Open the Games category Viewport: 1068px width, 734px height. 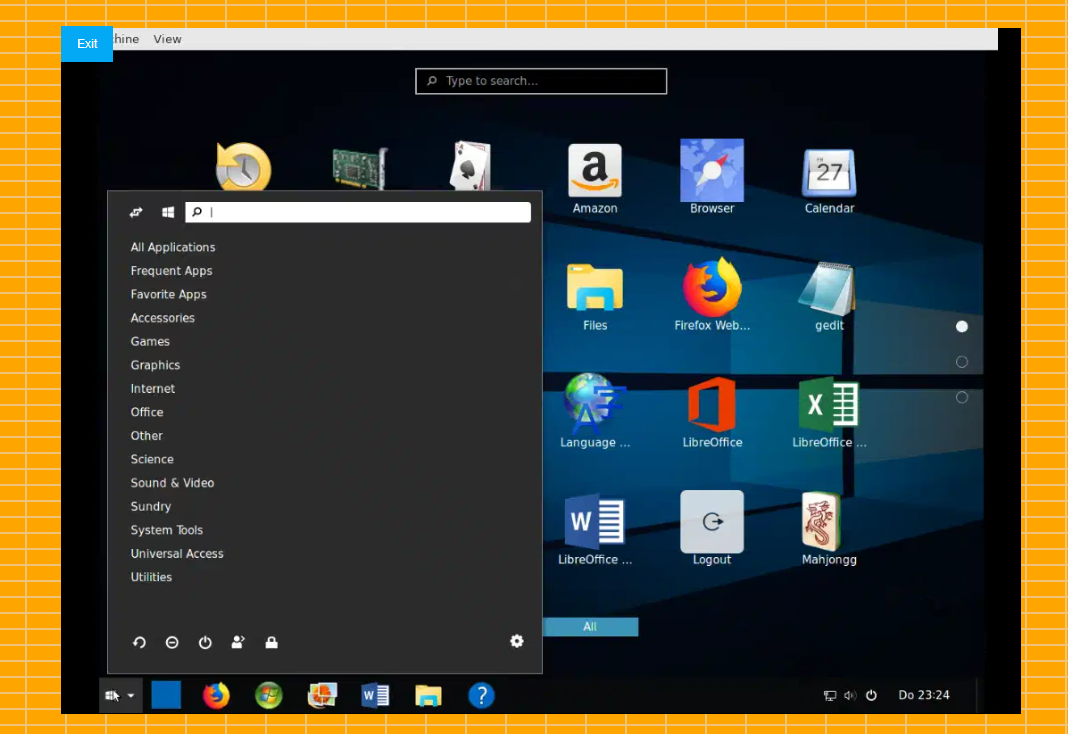coord(150,341)
